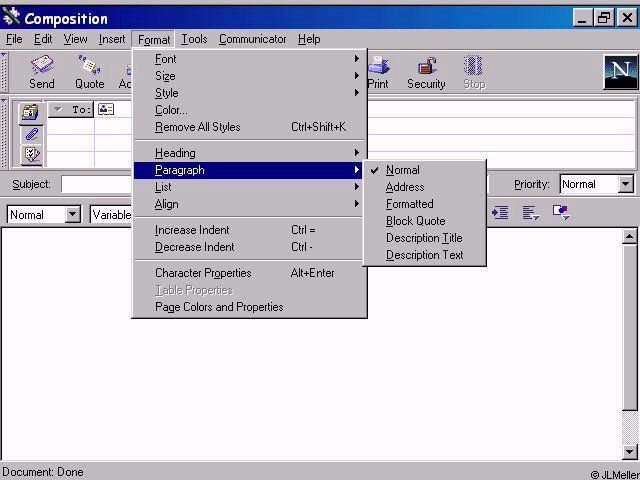
Task: Show the address list tab icon
Action: (x=31, y=112)
